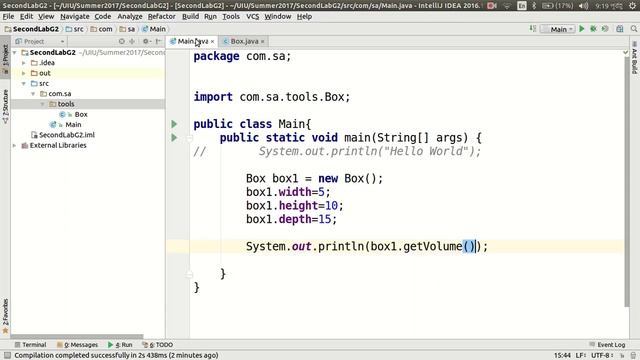Open the VCS menu
Viewport: 640px width, 360px height.
point(252,16)
